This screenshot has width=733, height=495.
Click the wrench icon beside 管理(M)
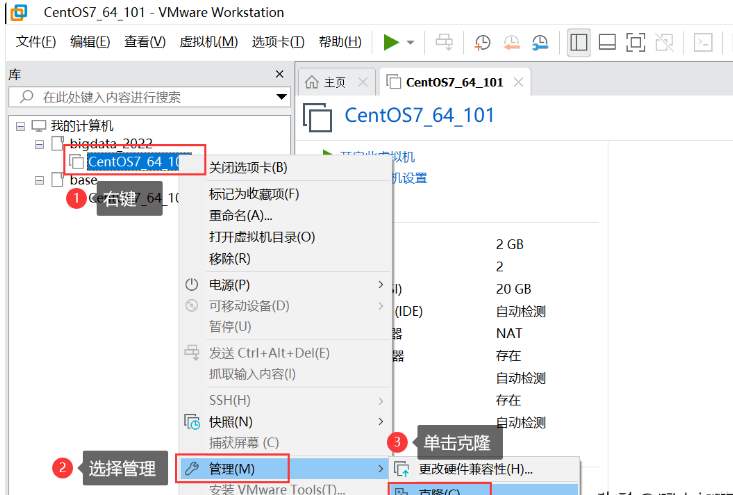point(192,468)
